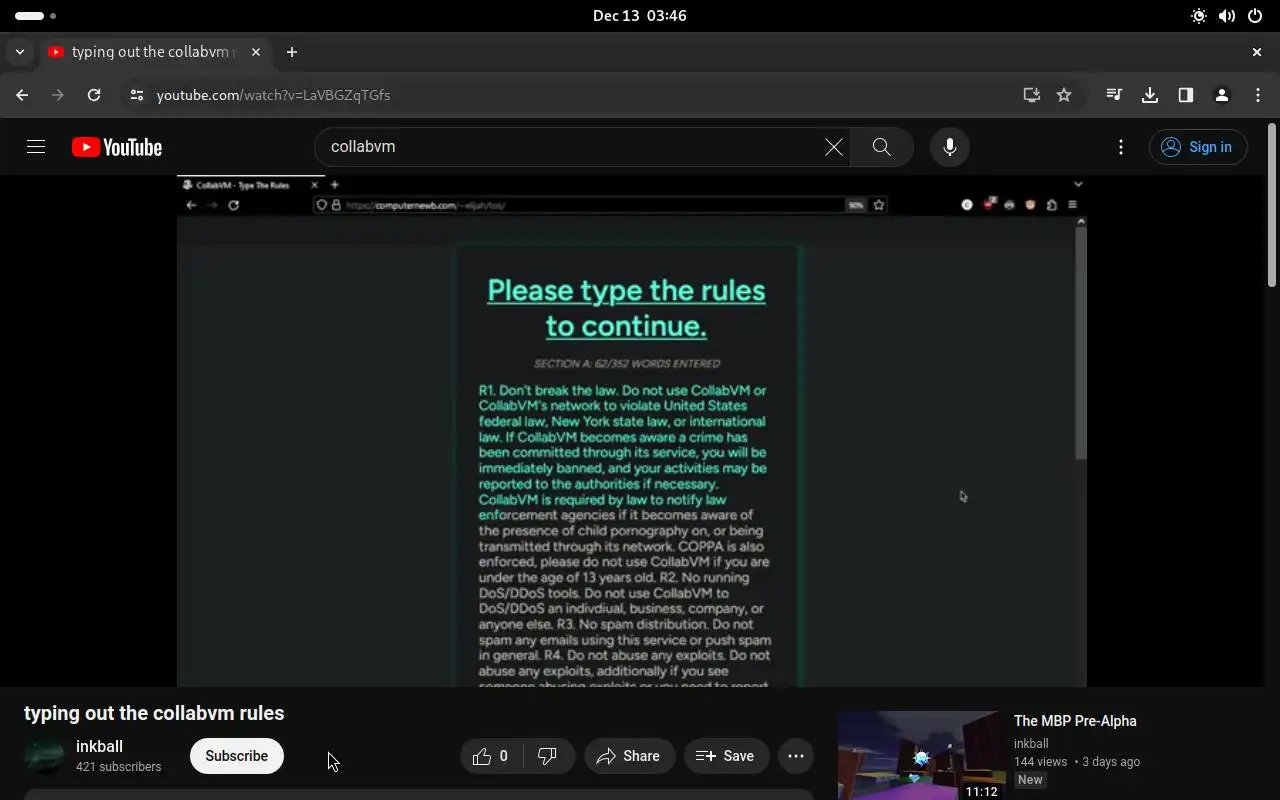
Task: Save the video to playlist
Action: click(x=726, y=756)
